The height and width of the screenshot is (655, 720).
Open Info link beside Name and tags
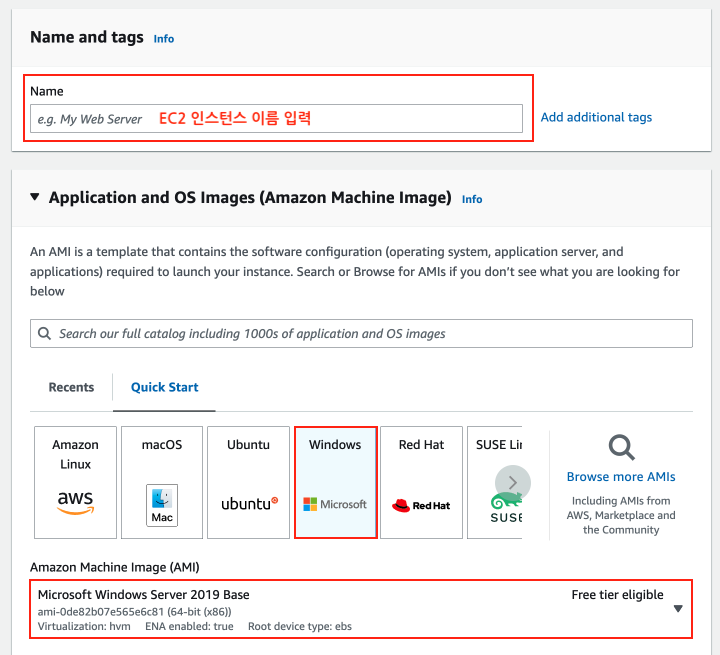tap(164, 39)
